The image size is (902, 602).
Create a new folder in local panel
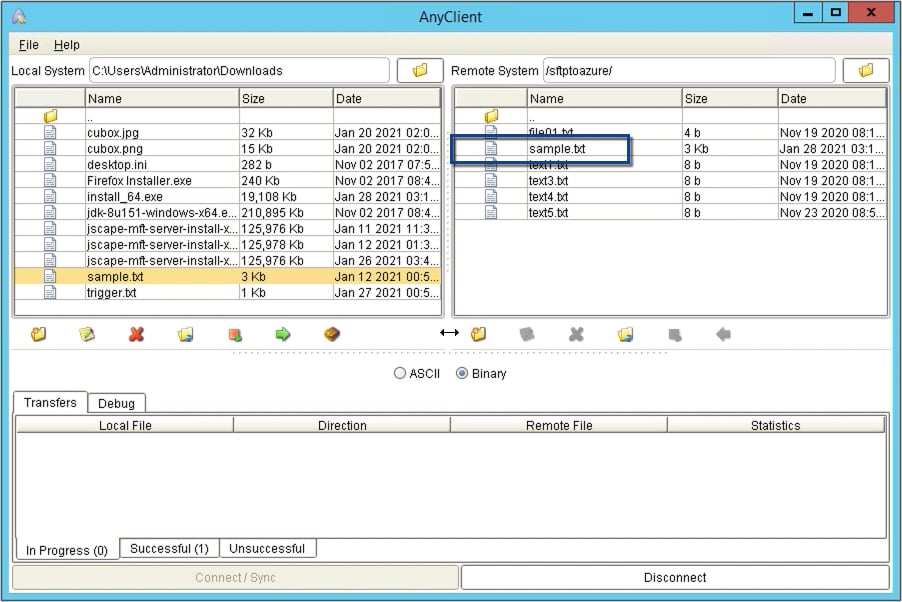38,334
